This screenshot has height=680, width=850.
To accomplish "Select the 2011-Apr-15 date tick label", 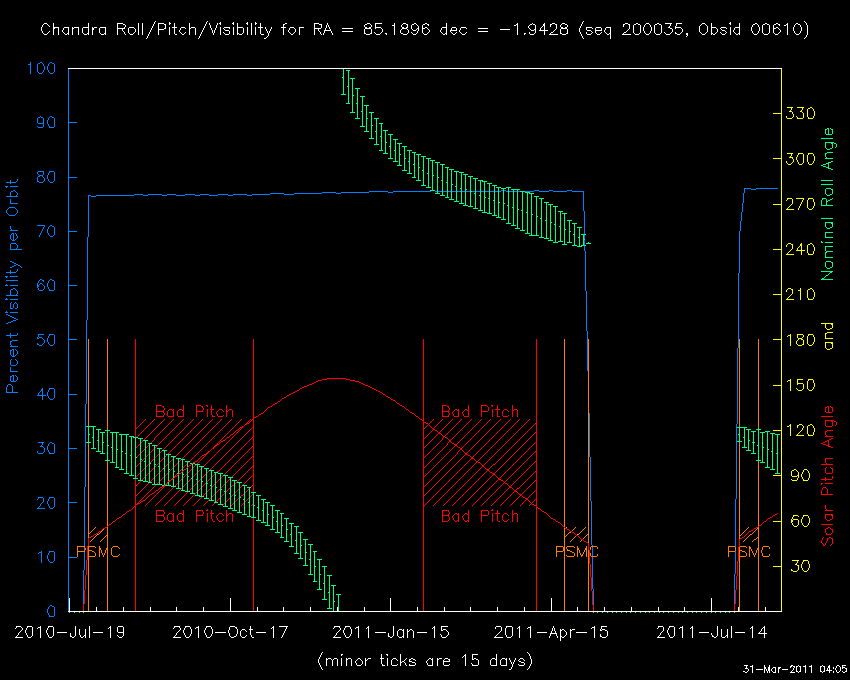I will 549,632.
